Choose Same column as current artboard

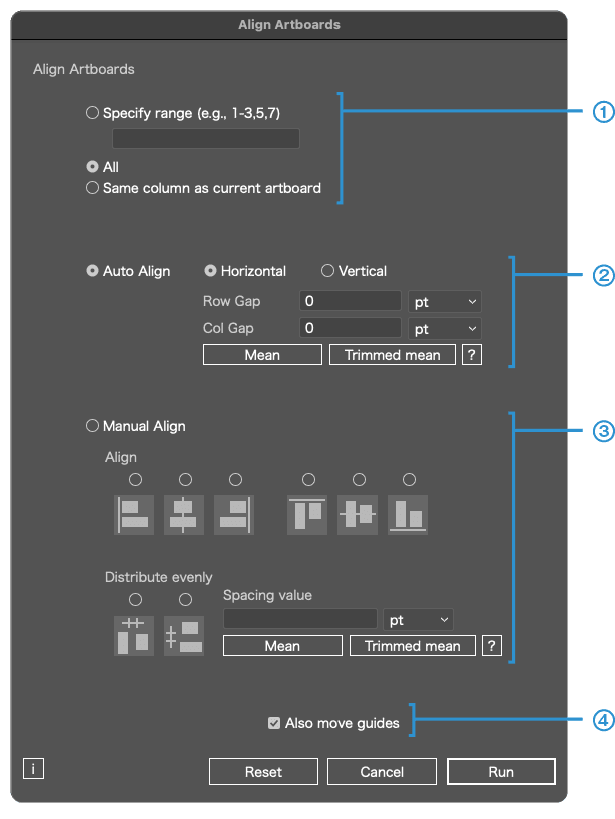[x=93, y=188]
